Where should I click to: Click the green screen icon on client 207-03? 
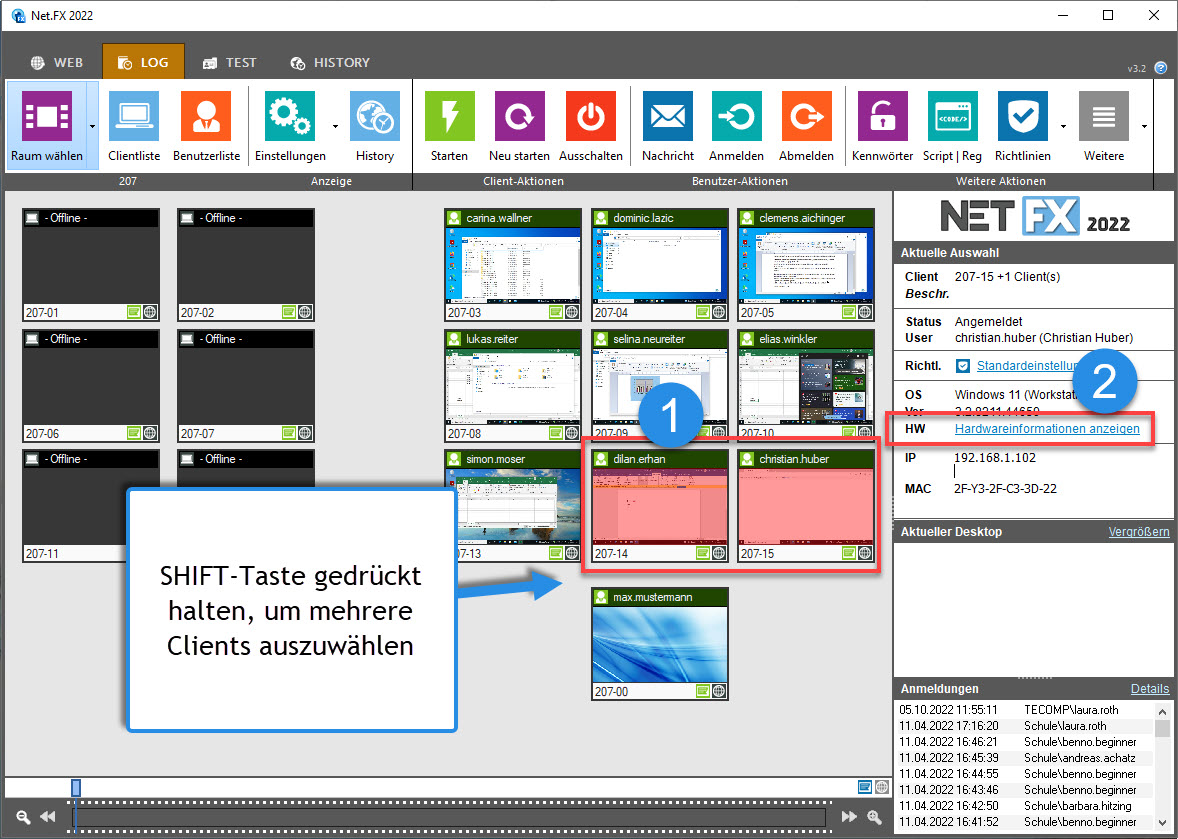[x=556, y=312]
